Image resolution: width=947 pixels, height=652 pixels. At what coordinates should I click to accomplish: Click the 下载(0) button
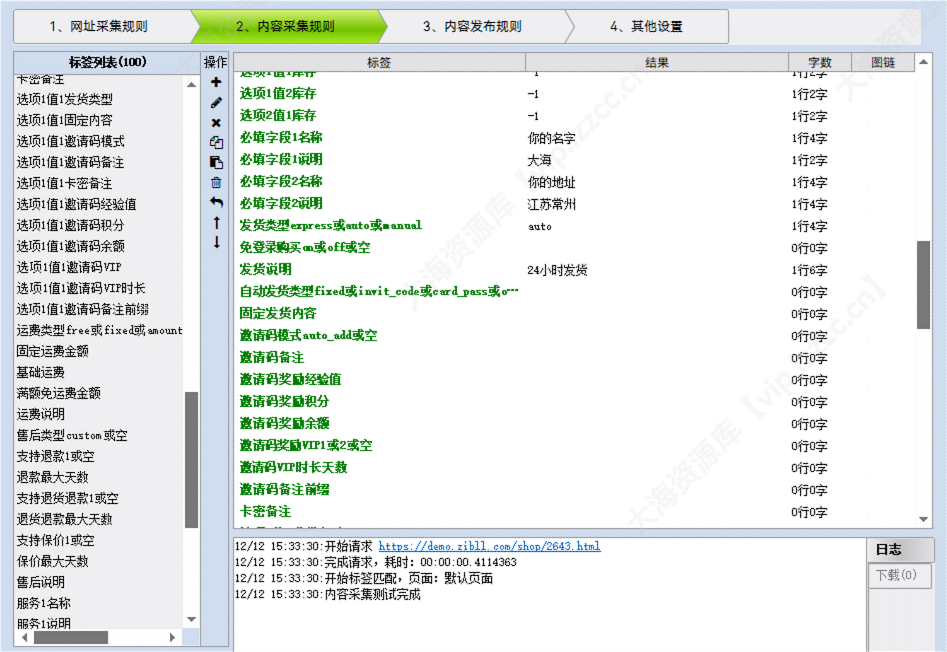coord(898,576)
